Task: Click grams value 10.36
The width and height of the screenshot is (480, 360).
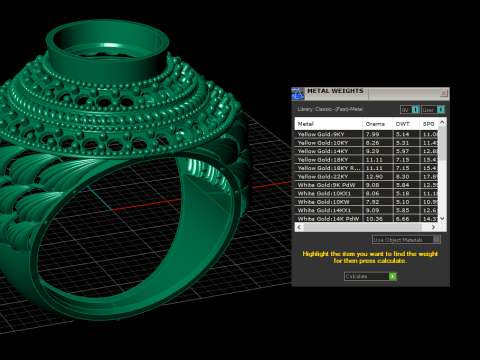Action: pyautogui.click(x=374, y=219)
